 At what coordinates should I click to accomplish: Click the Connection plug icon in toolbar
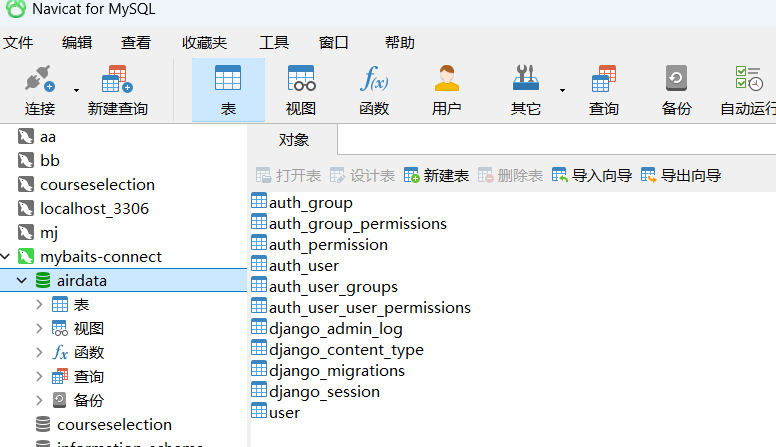coord(39,80)
